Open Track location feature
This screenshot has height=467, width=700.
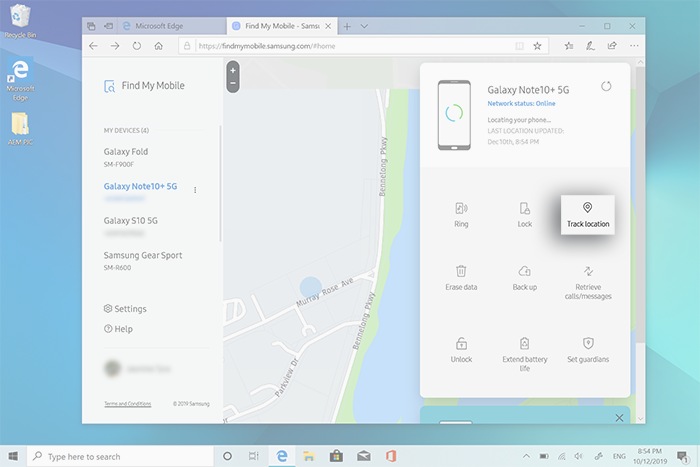point(588,215)
